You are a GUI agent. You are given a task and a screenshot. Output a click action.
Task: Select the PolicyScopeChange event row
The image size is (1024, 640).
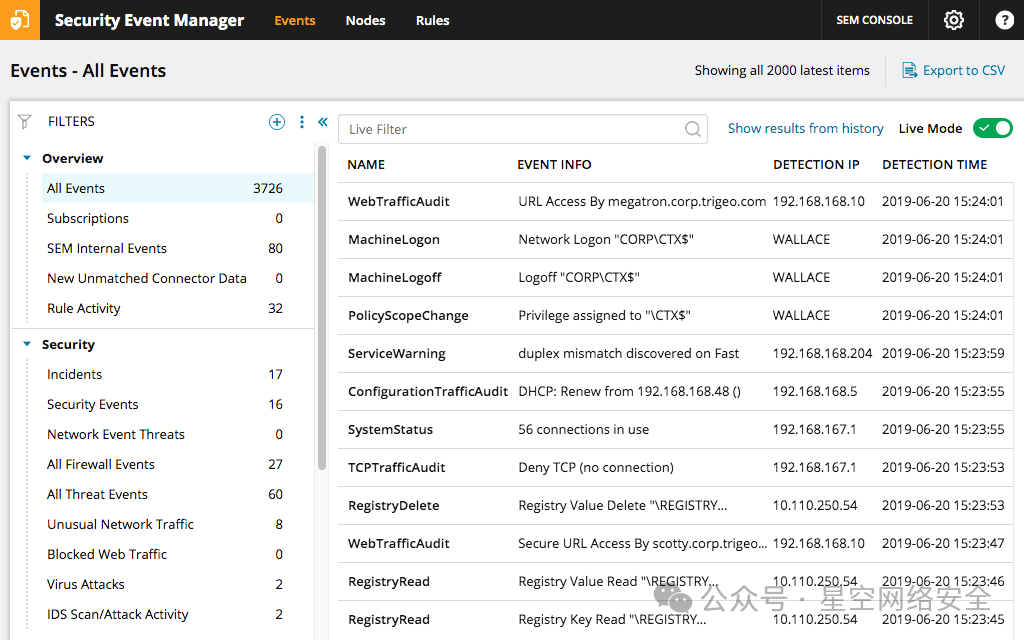[675, 315]
